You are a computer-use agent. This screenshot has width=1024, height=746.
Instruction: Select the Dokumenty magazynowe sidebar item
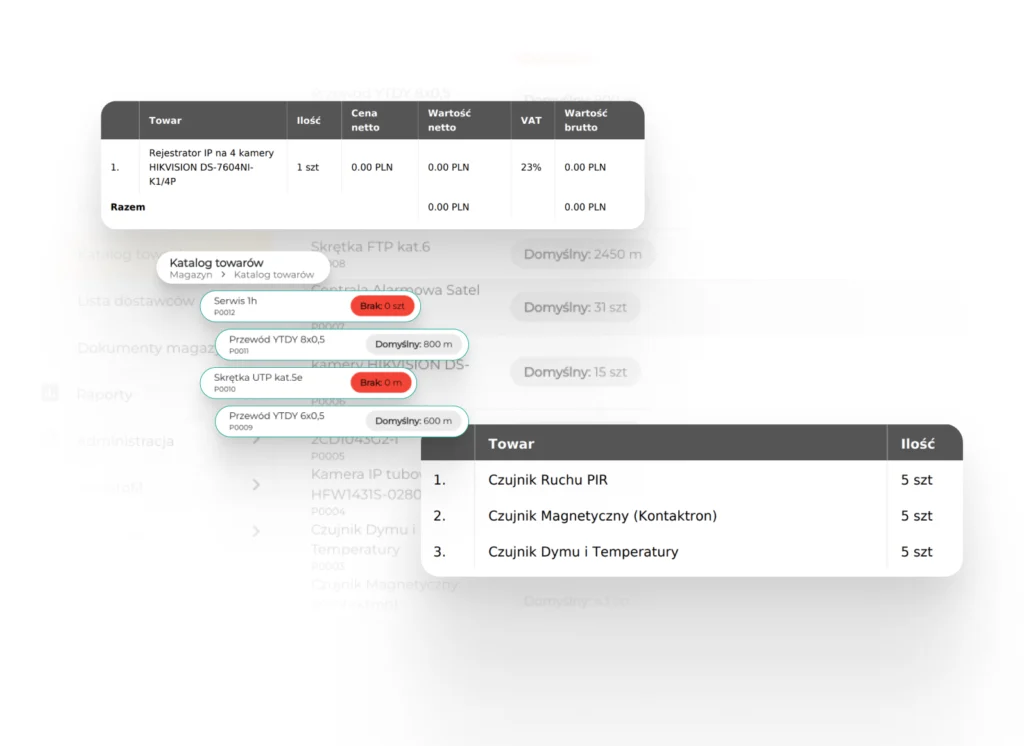(x=146, y=348)
